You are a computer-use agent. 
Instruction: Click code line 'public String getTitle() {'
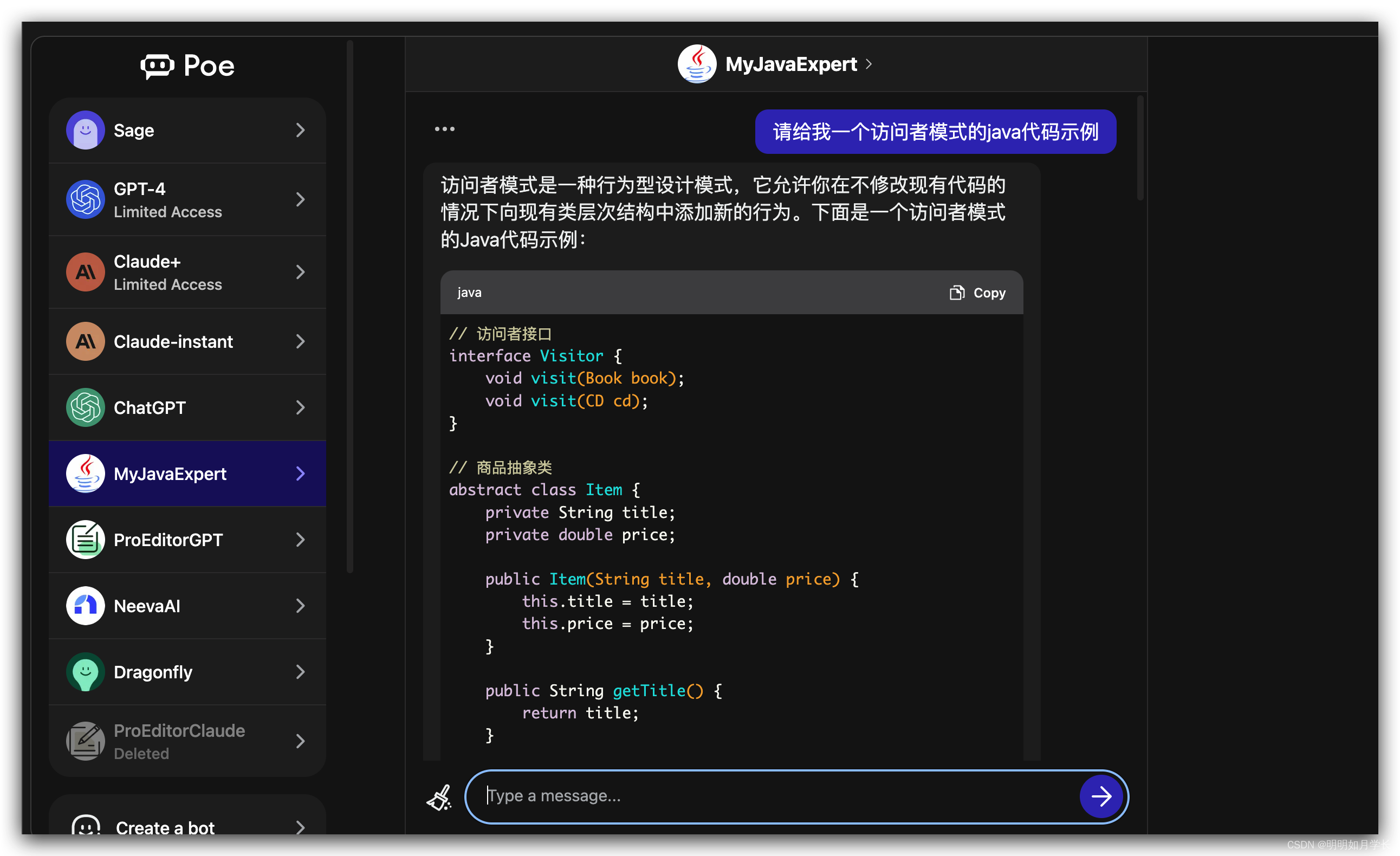(604, 691)
